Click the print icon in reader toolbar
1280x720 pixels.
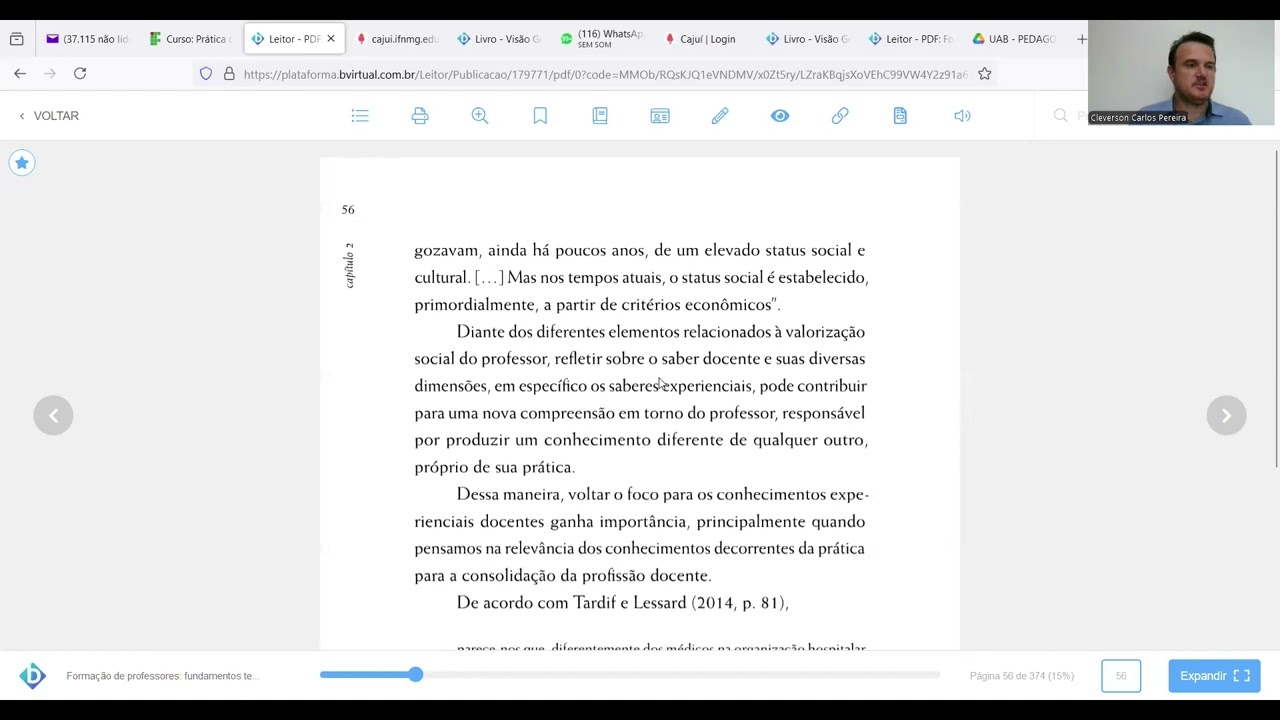[420, 116]
